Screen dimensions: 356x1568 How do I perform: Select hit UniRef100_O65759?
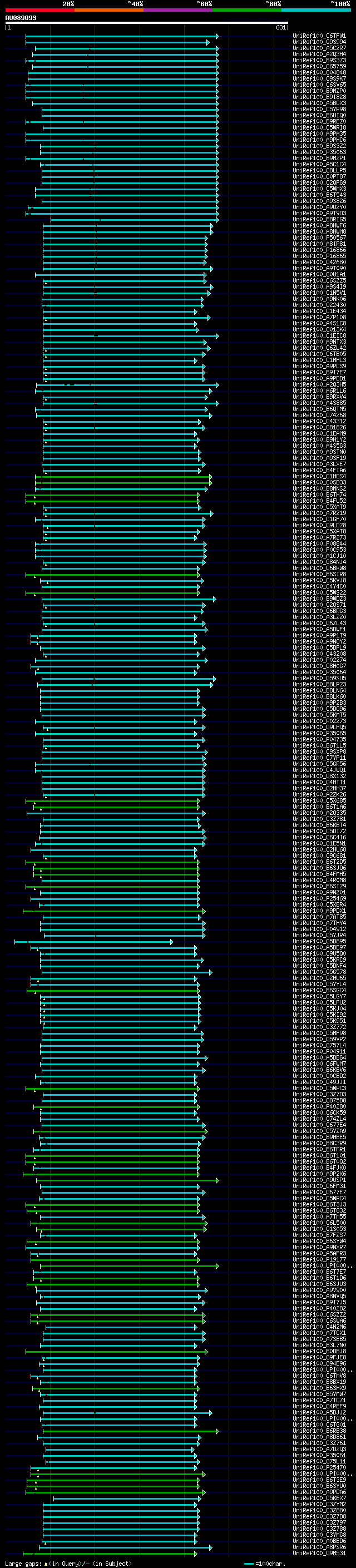(x=319, y=66)
